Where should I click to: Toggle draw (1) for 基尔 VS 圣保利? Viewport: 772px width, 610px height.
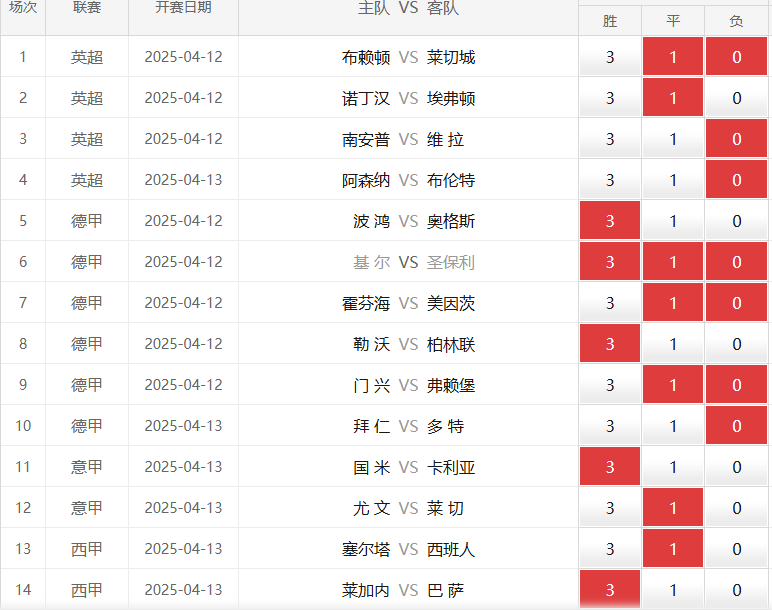point(673,261)
